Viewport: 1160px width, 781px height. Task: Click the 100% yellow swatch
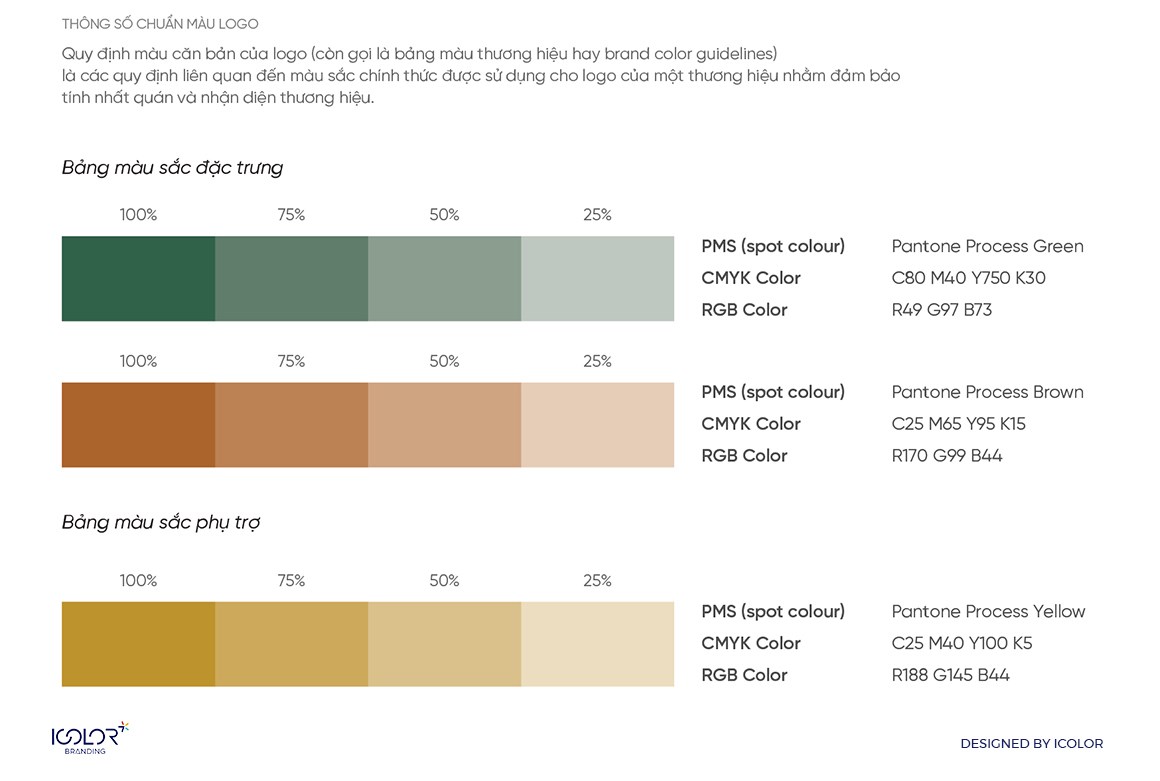[138, 644]
